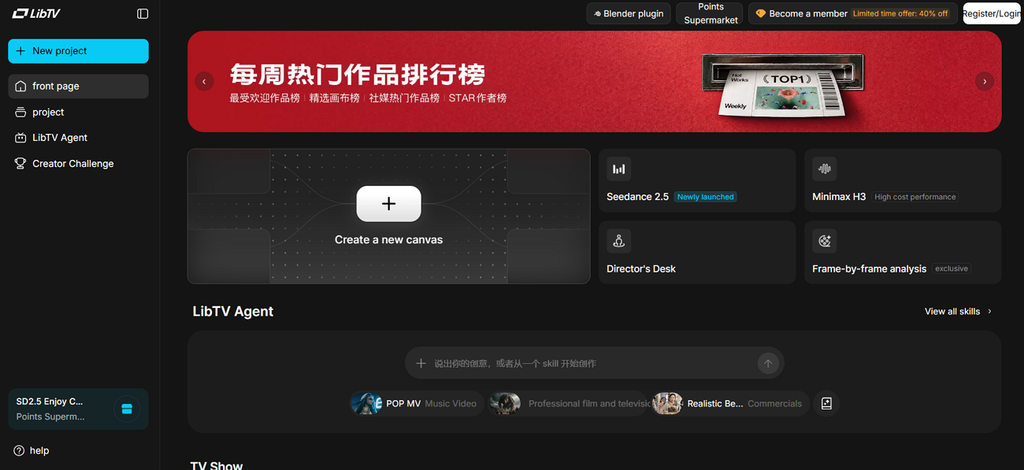The height and width of the screenshot is (470, 1024).
Task: Click the plus button to create canvas
Action: 389,204
